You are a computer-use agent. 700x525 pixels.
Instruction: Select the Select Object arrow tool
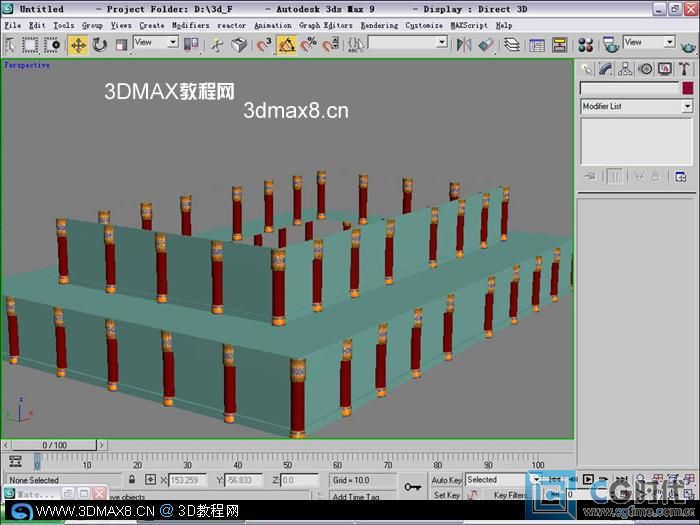tap(10, 45)
